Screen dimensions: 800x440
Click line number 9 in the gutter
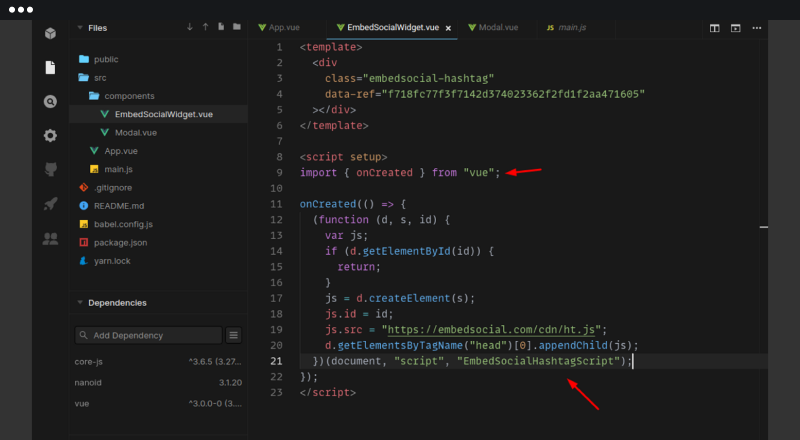[x=279, y=173]
